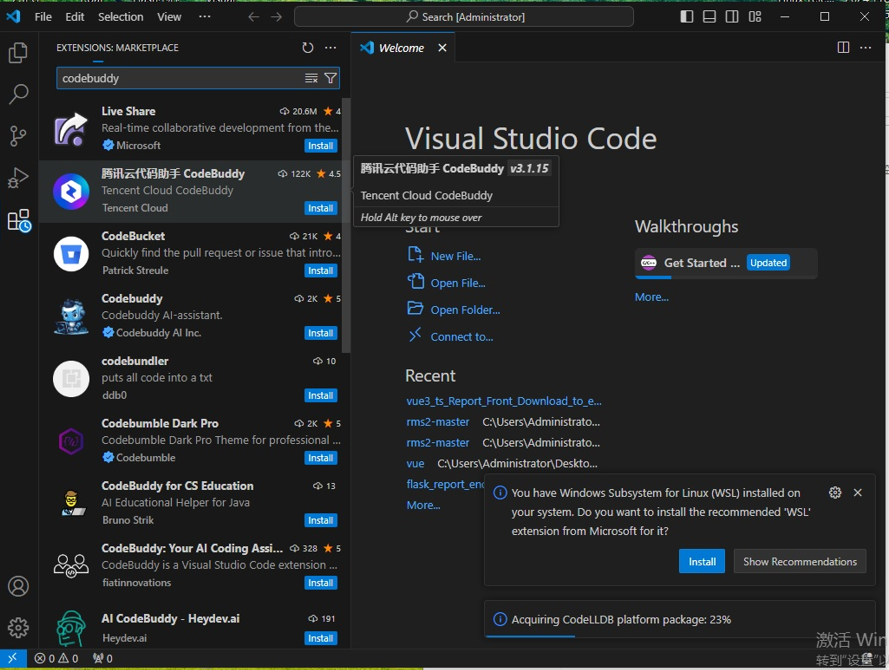Open recent vue3_ts_Report_Front_Download project
Screen dimensions: 889x670
point(503,401)
